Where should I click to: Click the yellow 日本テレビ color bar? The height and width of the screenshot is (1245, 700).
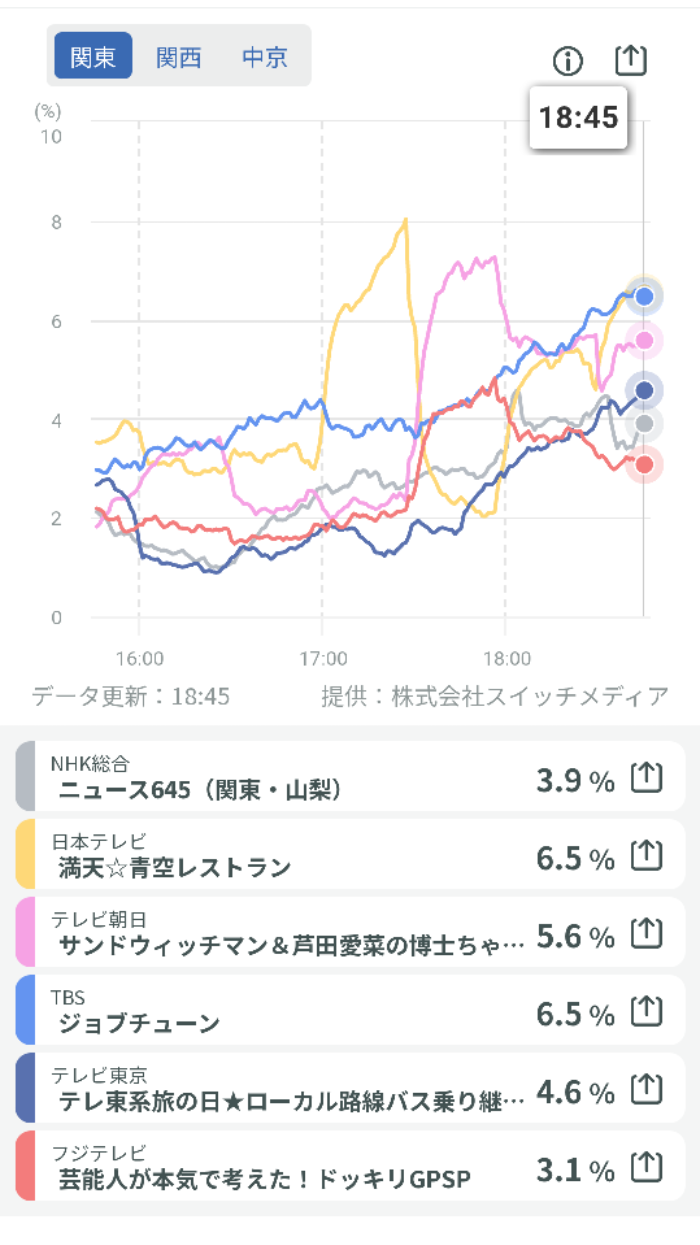(x=25, y=854)
